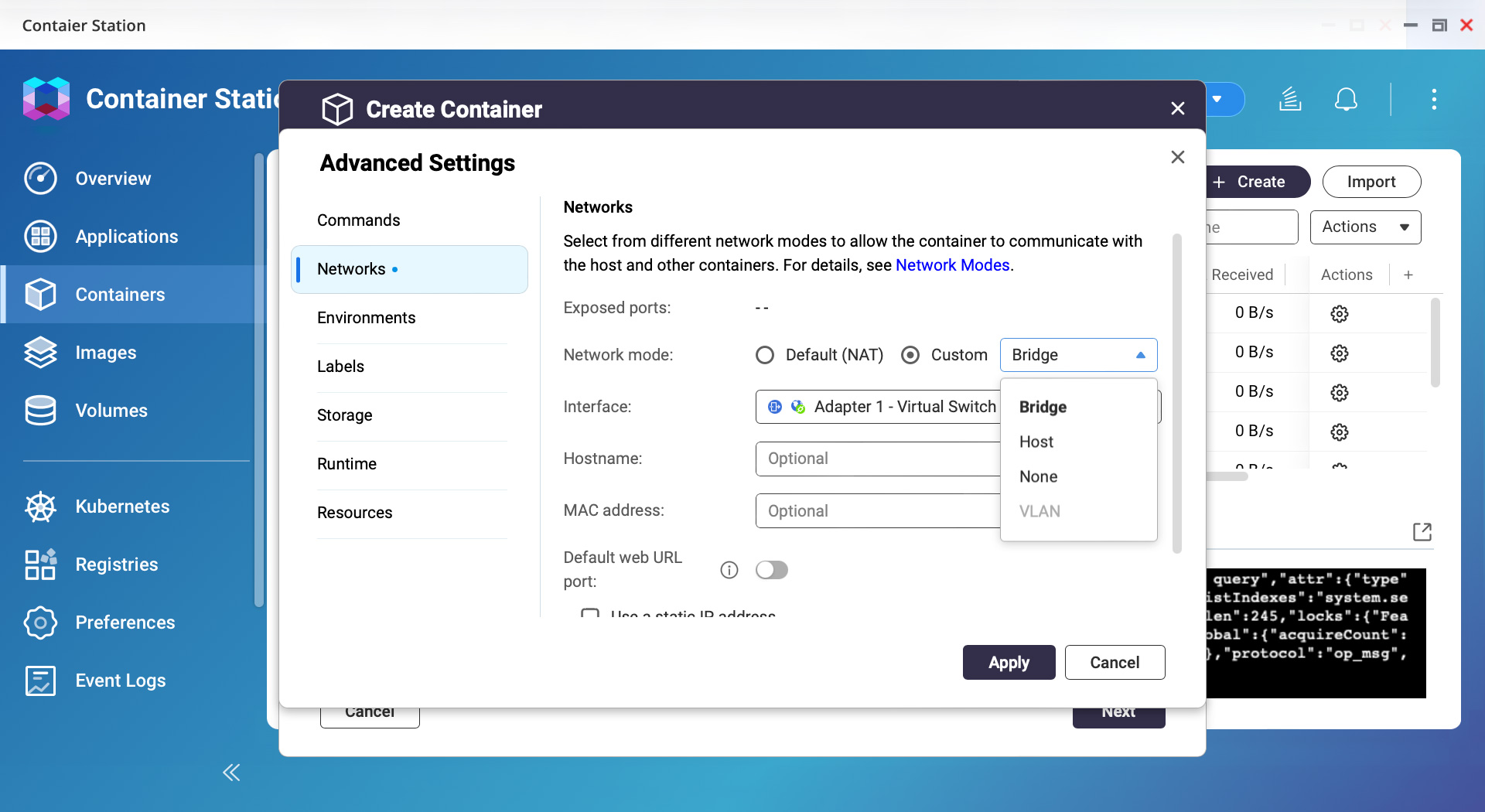Screen dimensions: 1485x812
Task: Open the Network Modes link
Action: [x=952, y=265]
